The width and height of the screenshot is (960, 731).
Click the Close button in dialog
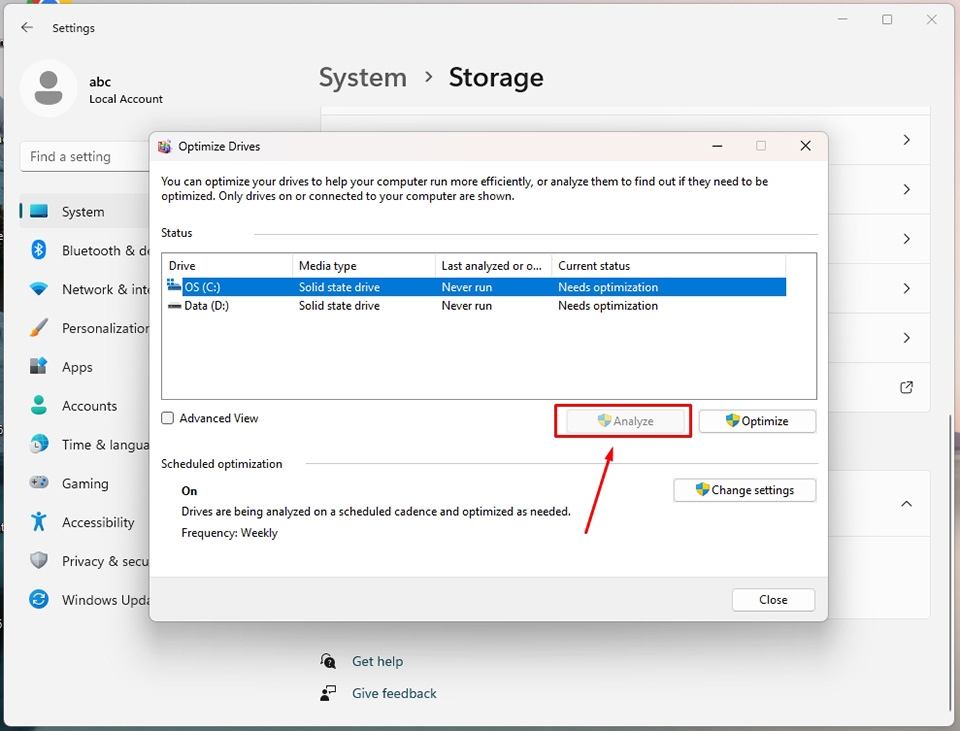773,599
